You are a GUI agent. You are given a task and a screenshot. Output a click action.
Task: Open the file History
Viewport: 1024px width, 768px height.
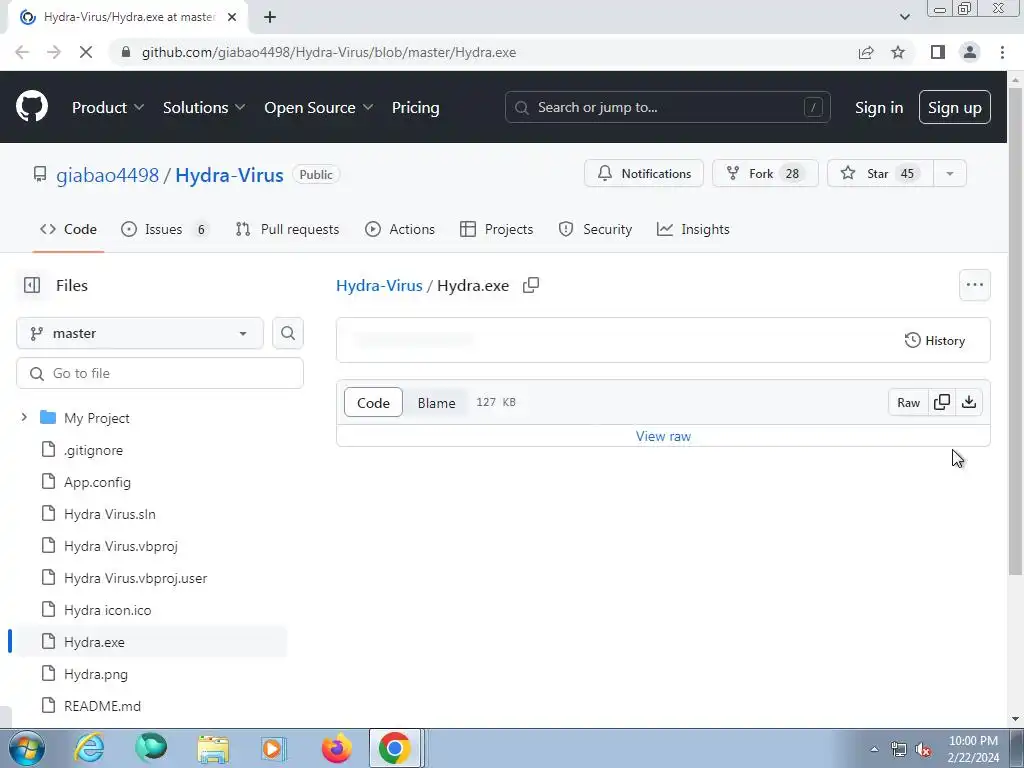pos(935,340)
